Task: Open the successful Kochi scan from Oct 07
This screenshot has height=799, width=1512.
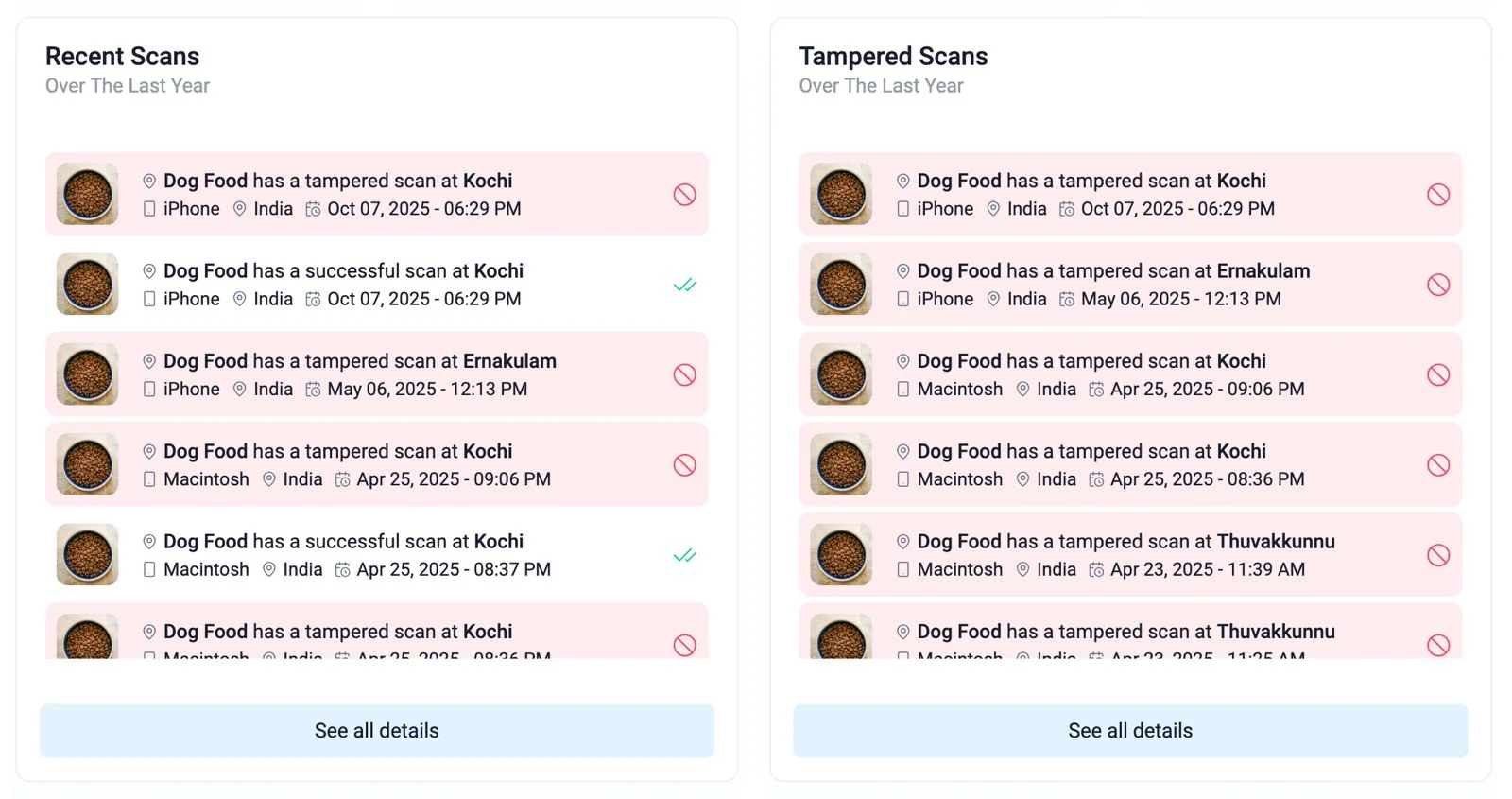Action: pos(343,271)
